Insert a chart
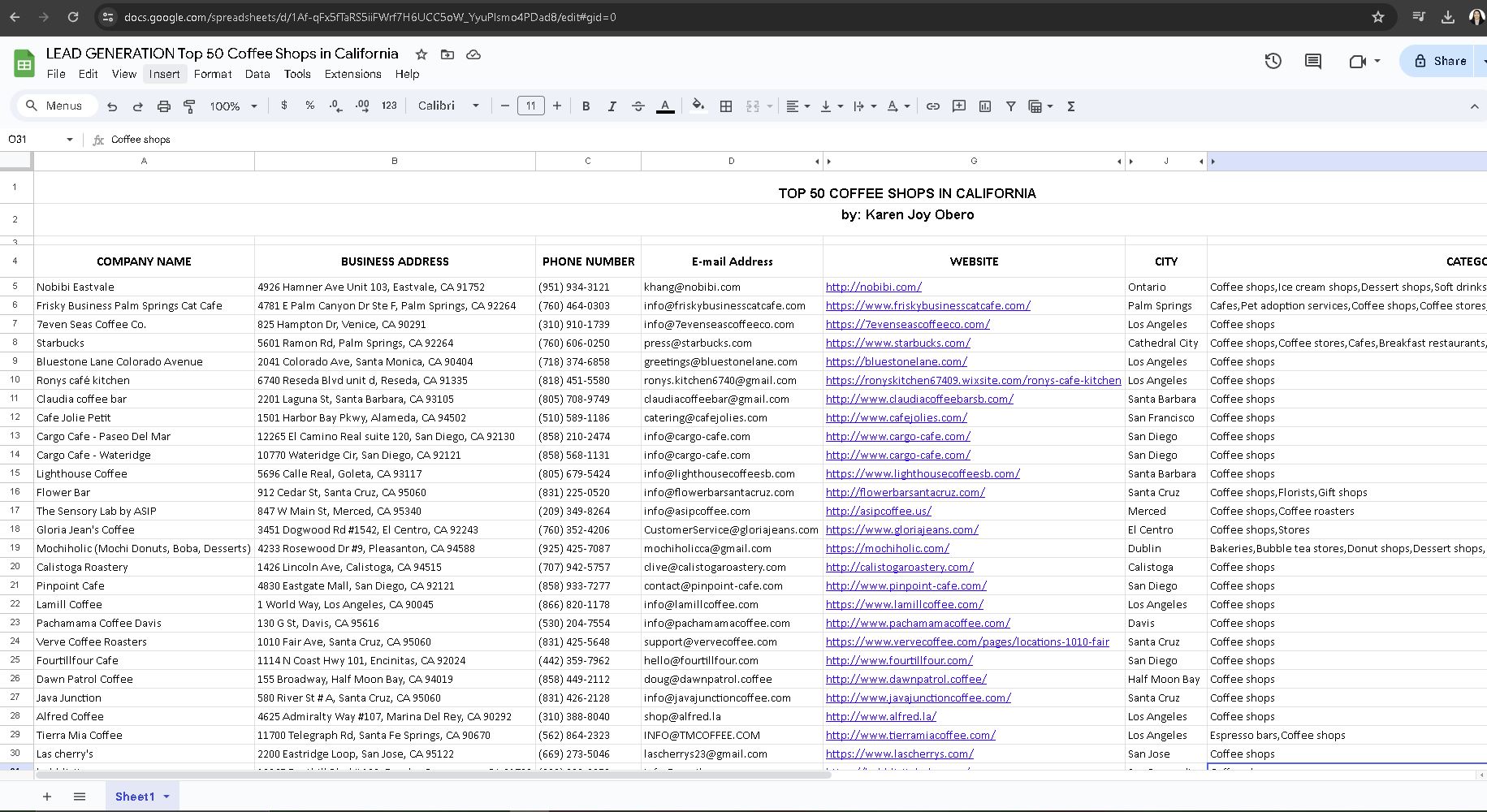This screenshot has height=812, width=1487. click(x=985, y=106)
